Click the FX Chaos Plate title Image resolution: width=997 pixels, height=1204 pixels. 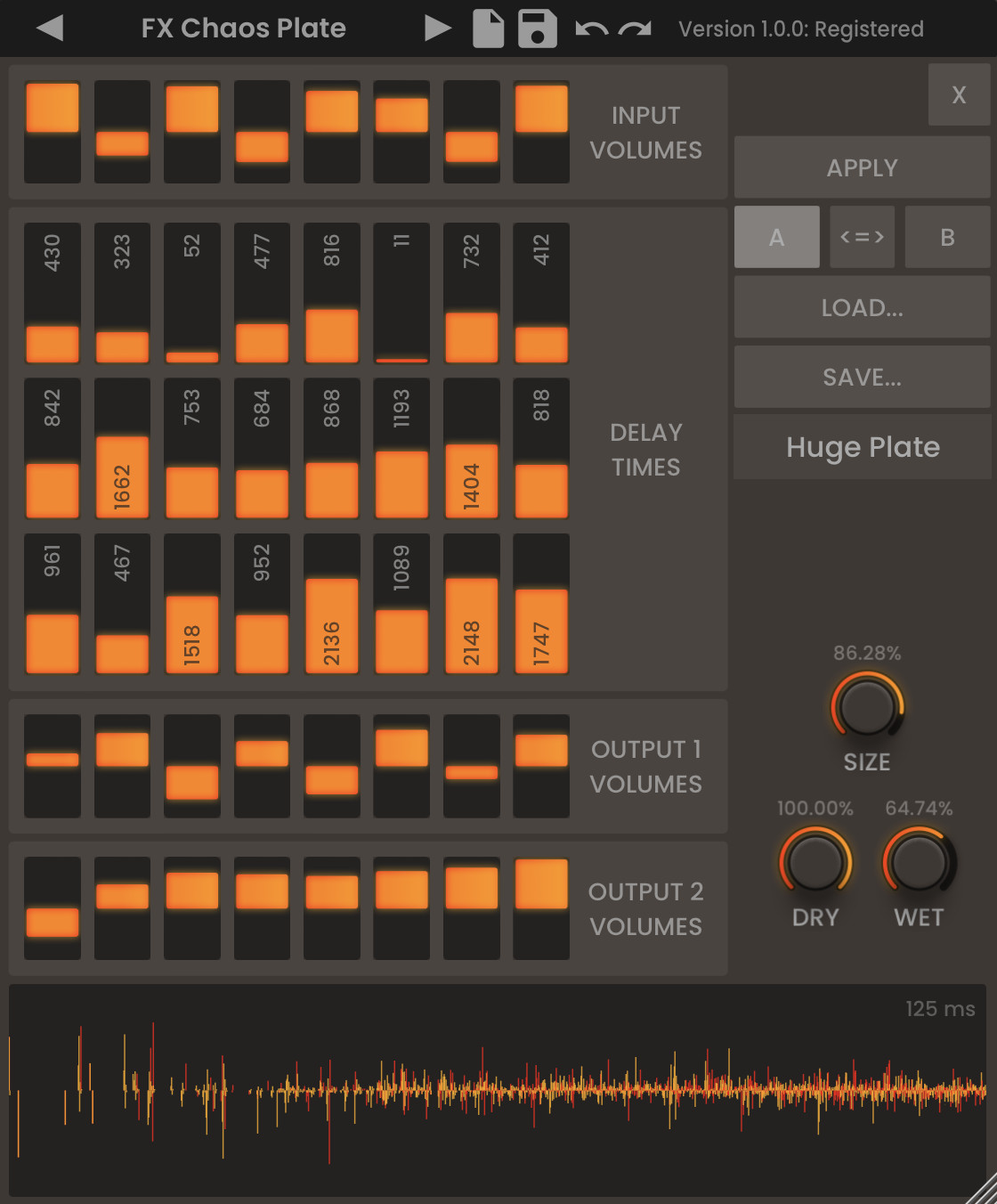click(x=243, y=28)
